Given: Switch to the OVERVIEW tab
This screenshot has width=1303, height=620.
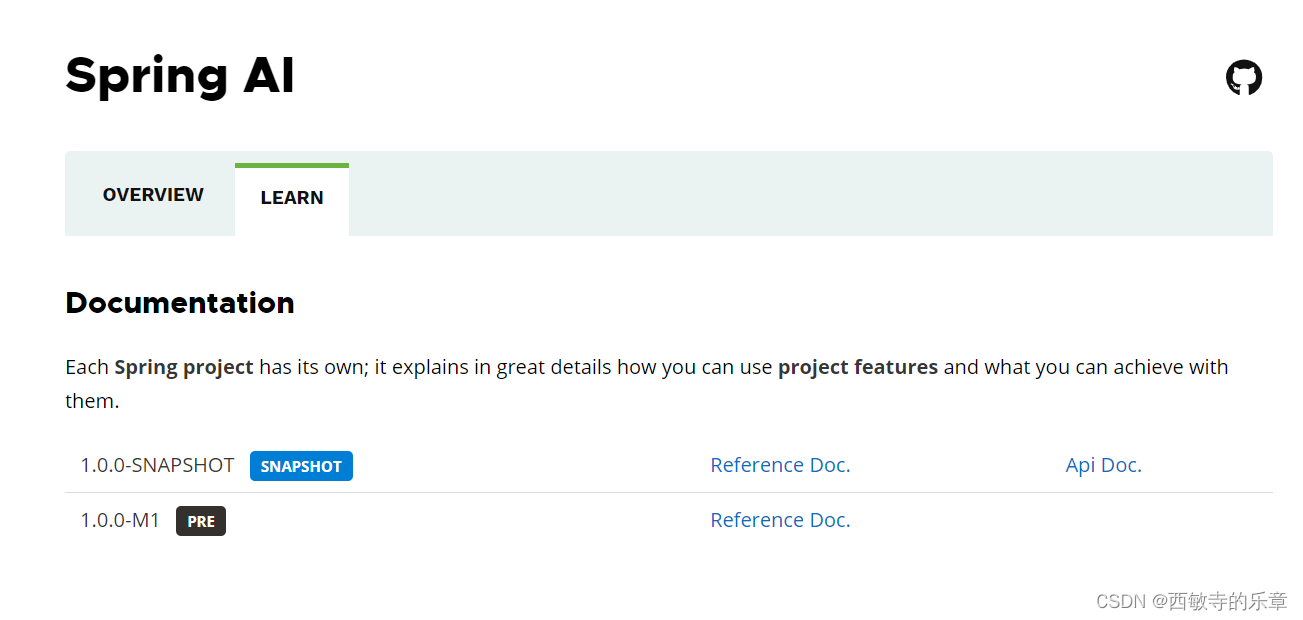Looking at the screenshot, I should pyautogui.click(x=153, y=195).
